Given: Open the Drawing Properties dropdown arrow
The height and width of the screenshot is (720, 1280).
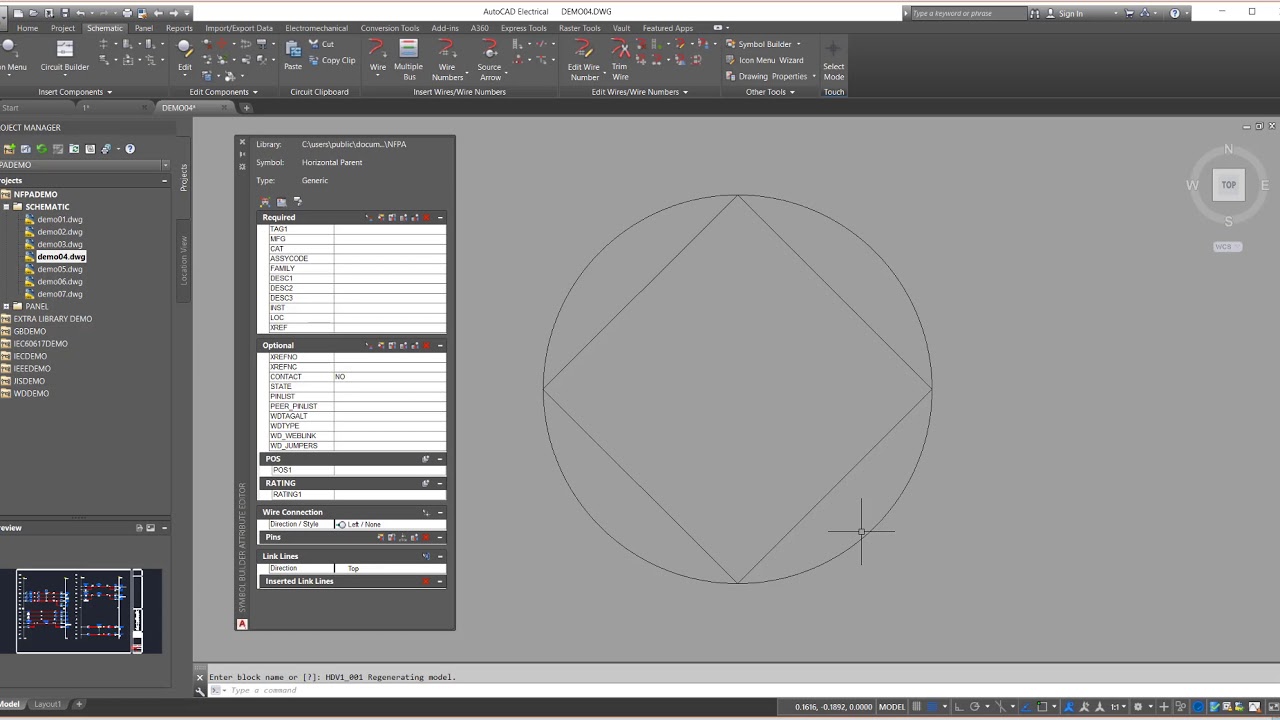Looking at the screenshot, I should click(814, 76).
